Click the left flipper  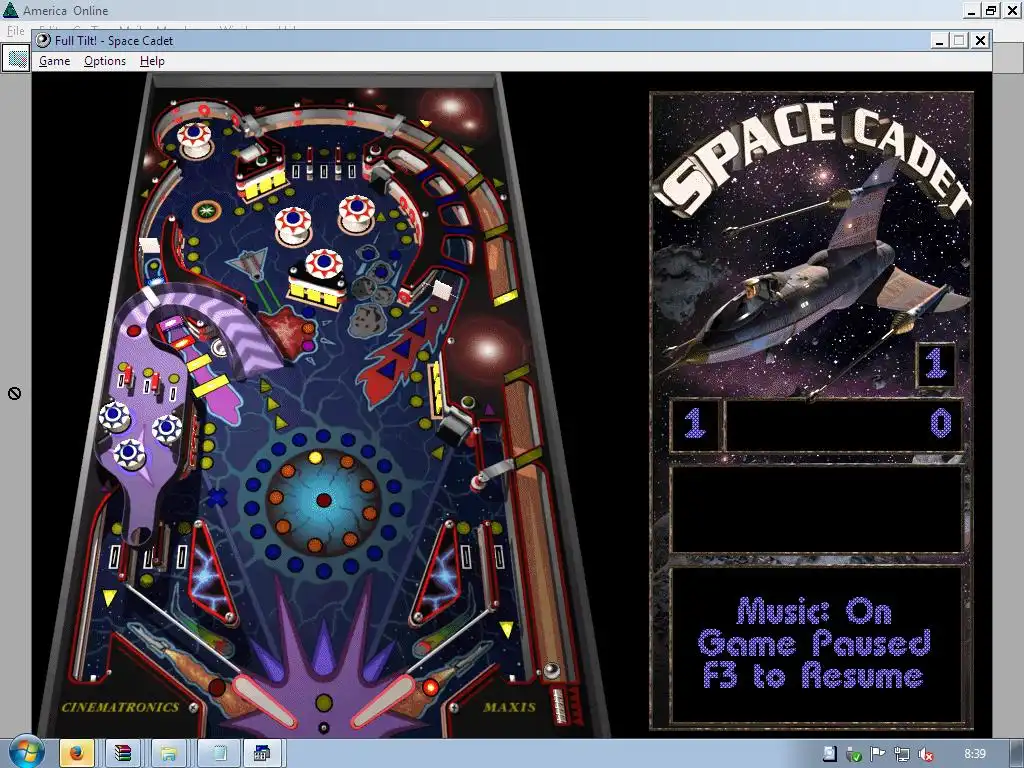pyautogui.click(x=264, y=700)
